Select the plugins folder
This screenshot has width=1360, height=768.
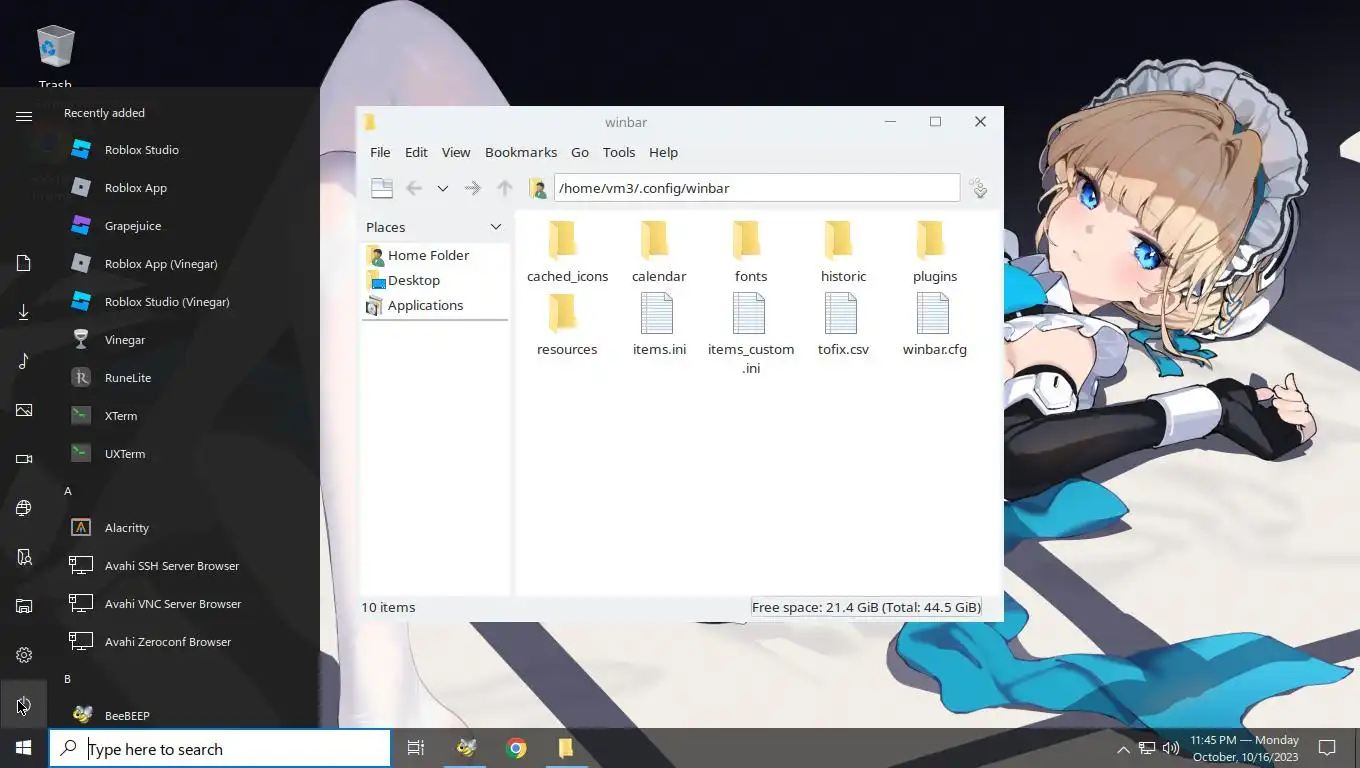[x=935, y=252]
